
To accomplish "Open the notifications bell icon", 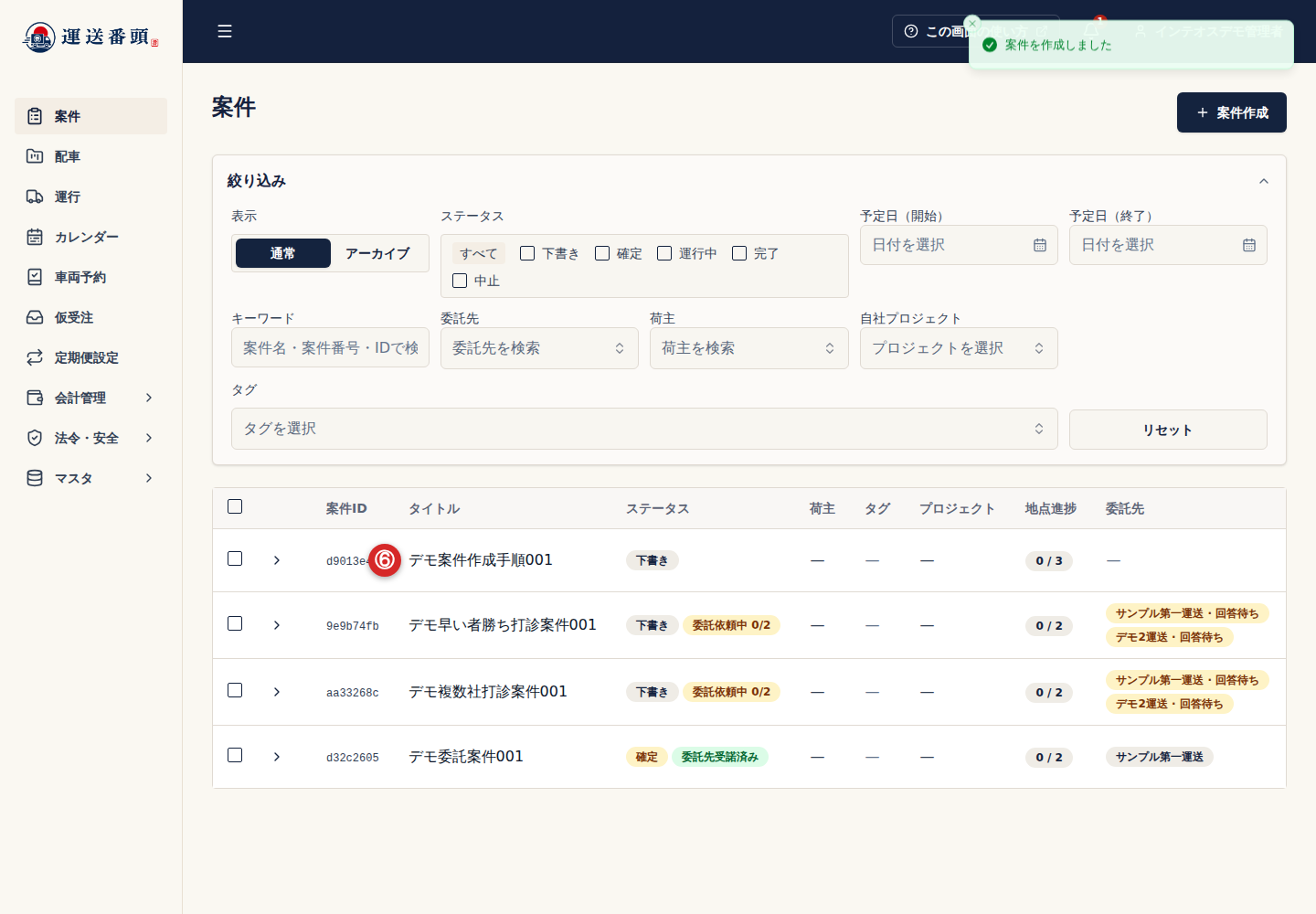I will point(1091,31).
